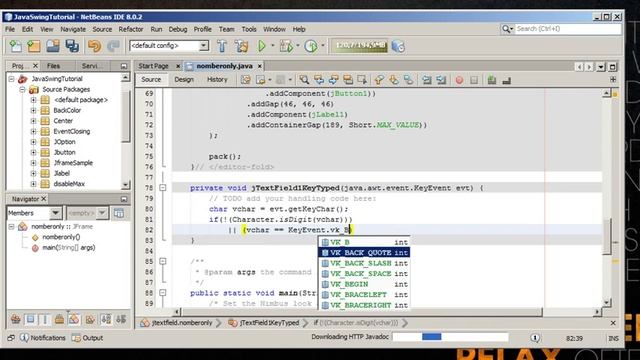Click the Downloading HTTP Javadoc progress bar
Viewport: 640px width, 360px height.
point(451,337)
